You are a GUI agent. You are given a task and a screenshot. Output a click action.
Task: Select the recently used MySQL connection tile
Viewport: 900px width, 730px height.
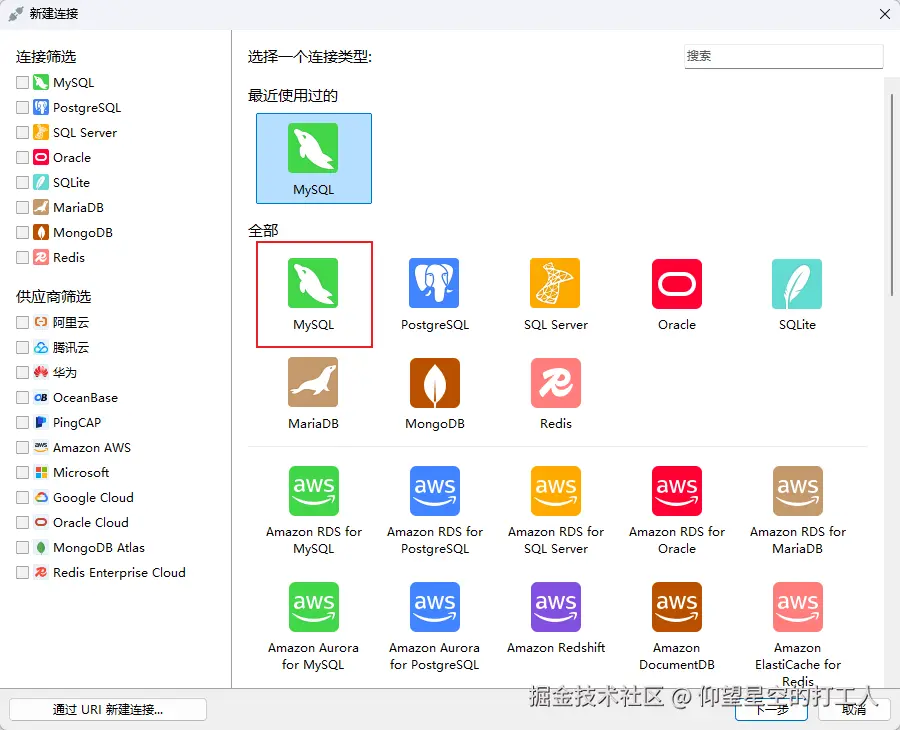pyautogui.click(x=313, y=158)
